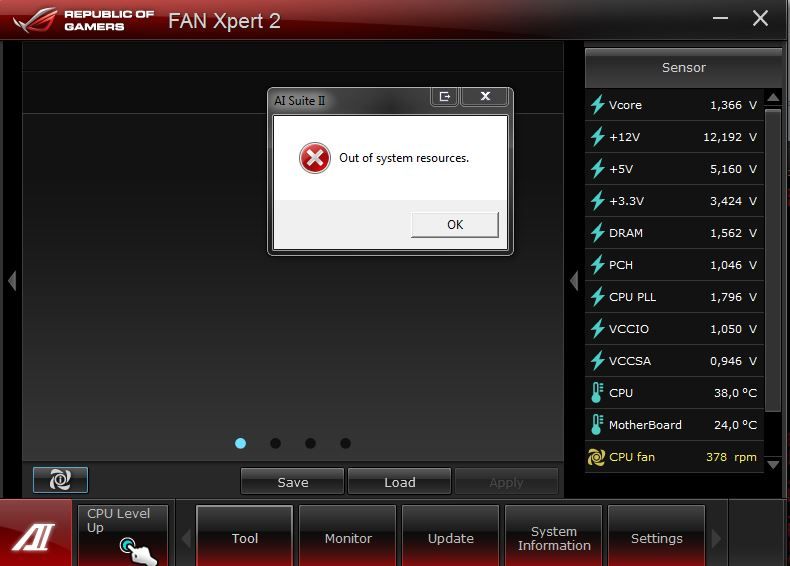Click the CPU temperature value 38,0 °C

[x=735, y=393]
